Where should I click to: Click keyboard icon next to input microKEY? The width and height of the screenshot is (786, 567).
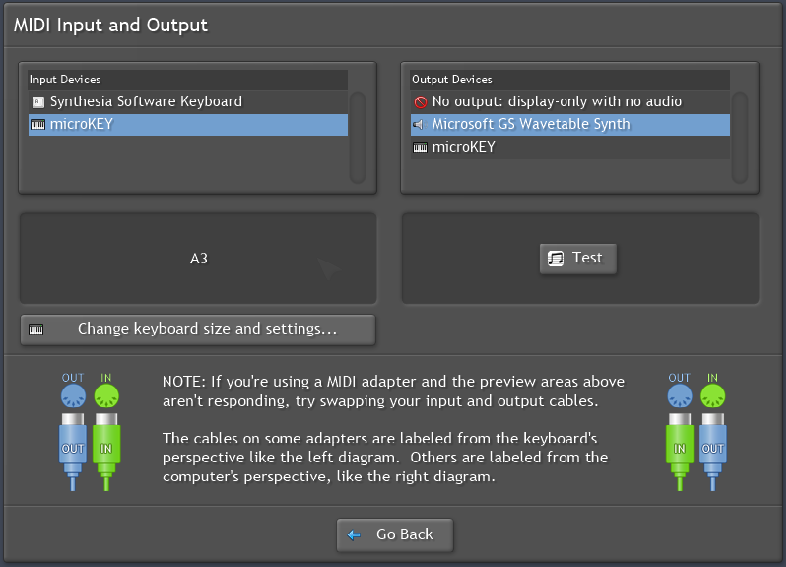coord(38,125)
